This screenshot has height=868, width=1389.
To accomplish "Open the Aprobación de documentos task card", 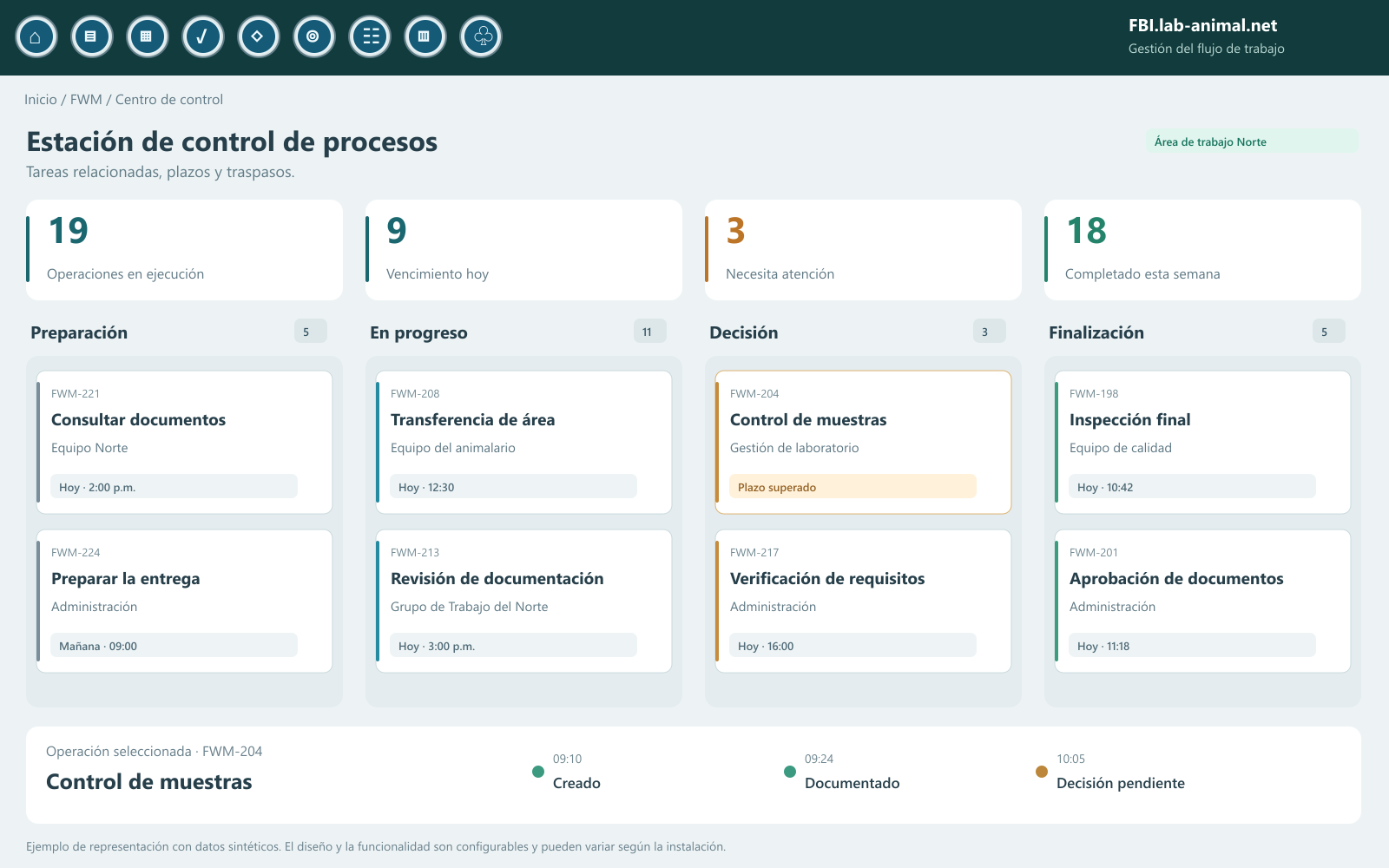I will [1202, 602].
